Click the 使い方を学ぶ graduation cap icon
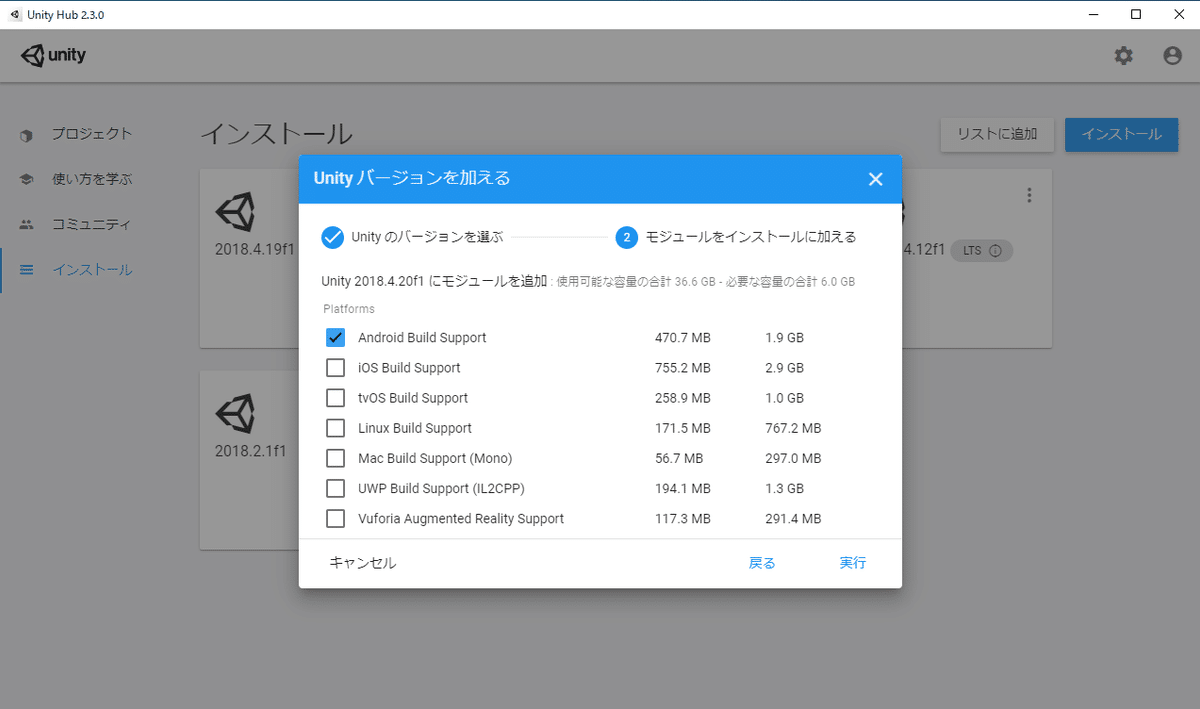 pyautogui.click(x=27, y=180)
